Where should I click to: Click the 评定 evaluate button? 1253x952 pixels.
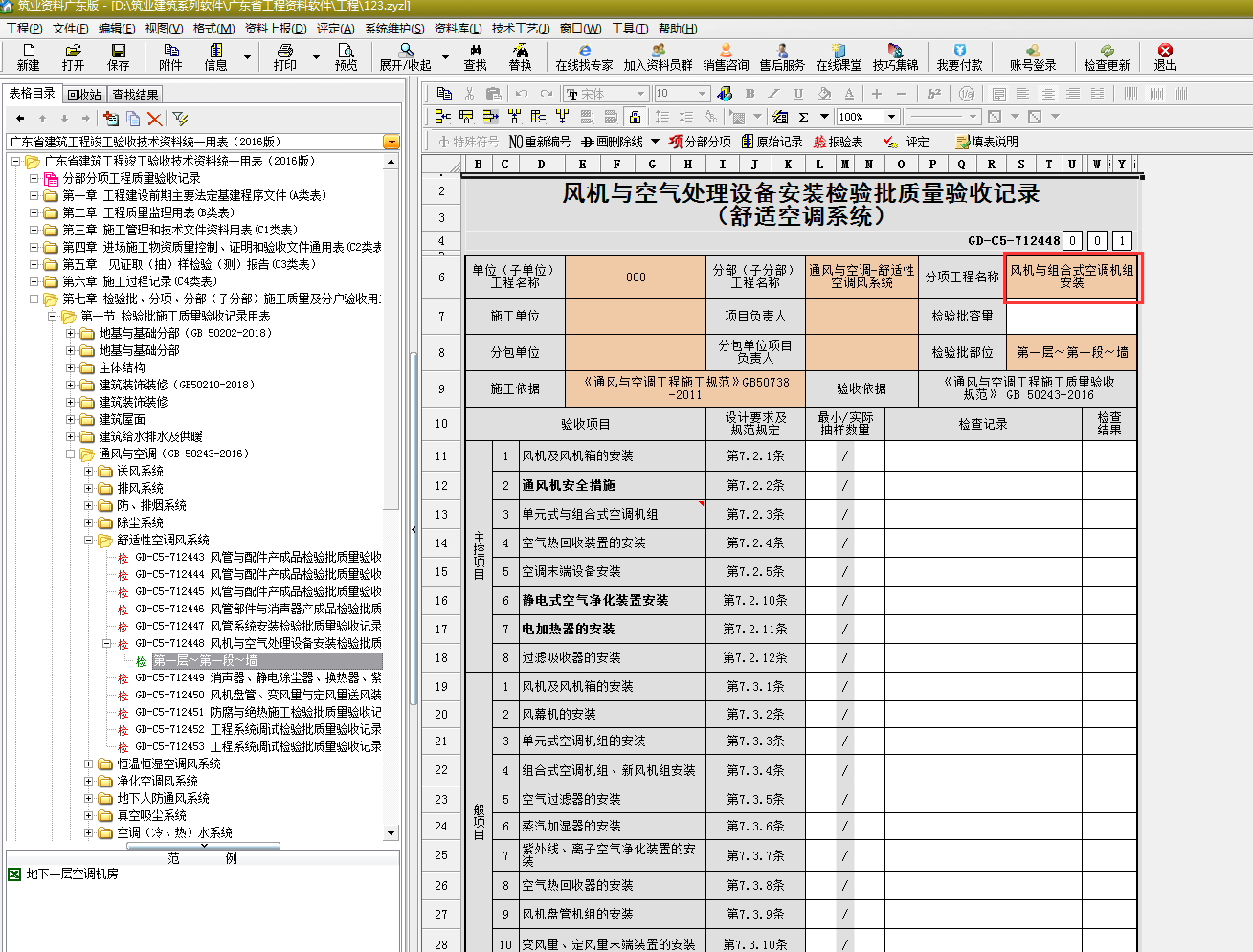pos(906,142)
